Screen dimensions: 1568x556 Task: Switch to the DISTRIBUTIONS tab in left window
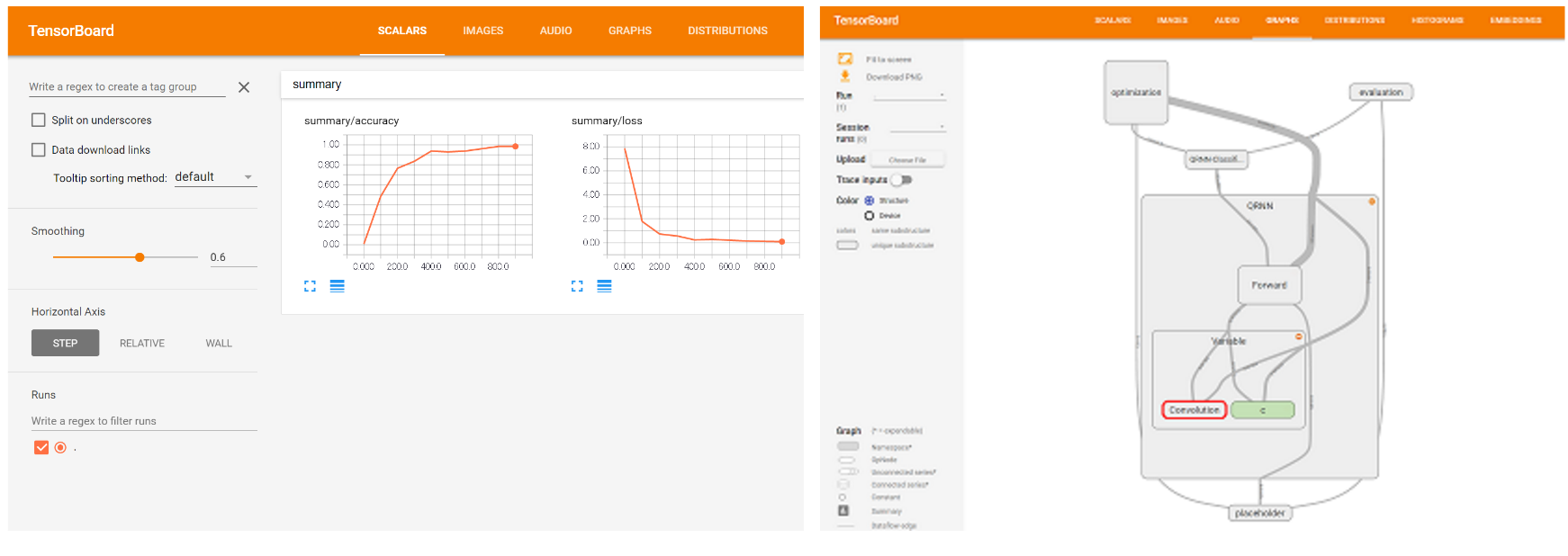pyautogui.click(x=727, y=31)
